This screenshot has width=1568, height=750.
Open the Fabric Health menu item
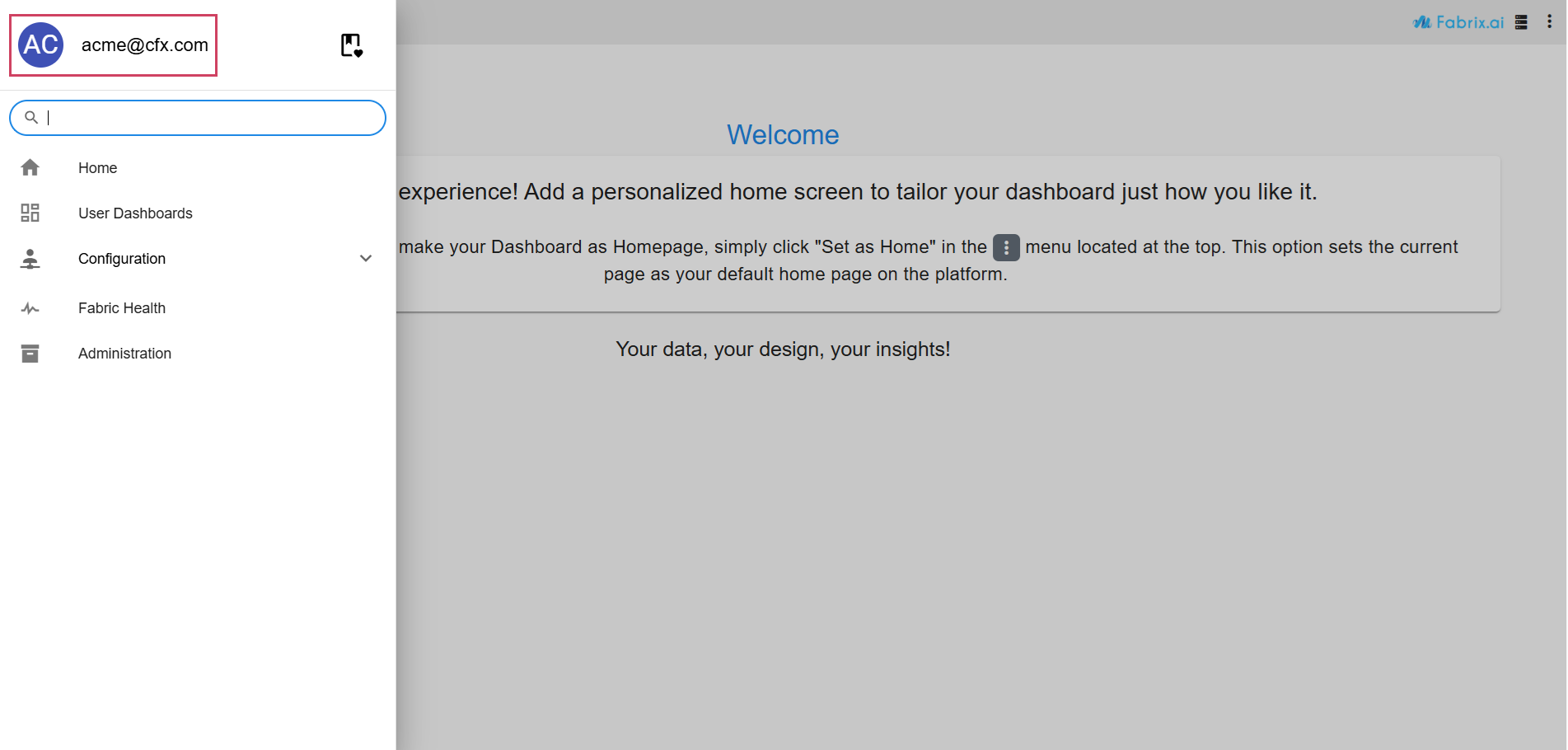point(122,308)
